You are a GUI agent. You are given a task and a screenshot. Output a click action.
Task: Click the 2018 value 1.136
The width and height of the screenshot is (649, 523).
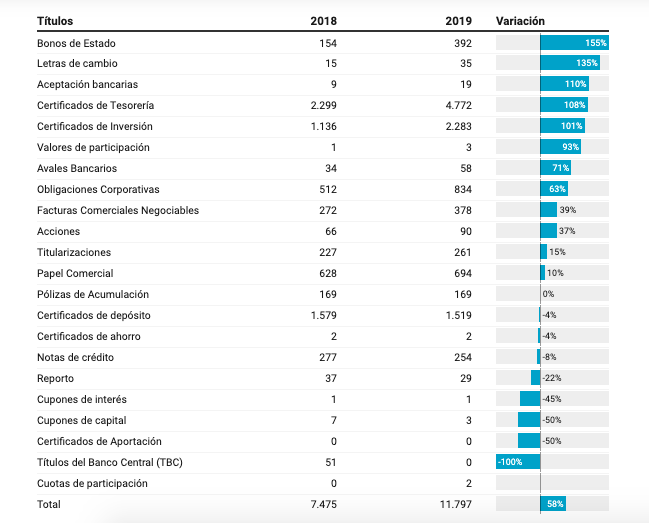pyautogui.click(x=324, y=127)
